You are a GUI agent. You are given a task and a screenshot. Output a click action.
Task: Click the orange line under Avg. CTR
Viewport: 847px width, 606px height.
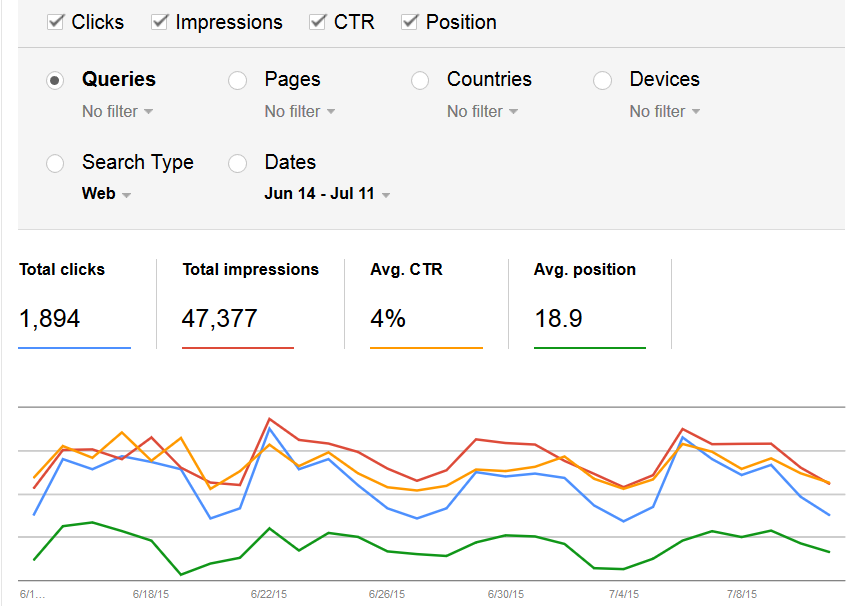click(426, 348)
